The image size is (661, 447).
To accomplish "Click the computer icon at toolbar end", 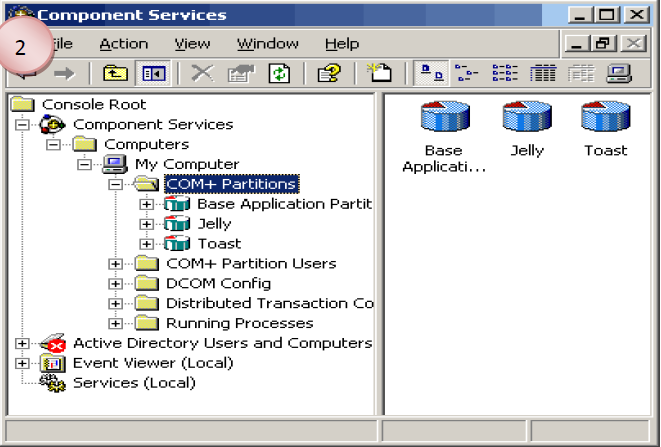I will click(619, 73).
